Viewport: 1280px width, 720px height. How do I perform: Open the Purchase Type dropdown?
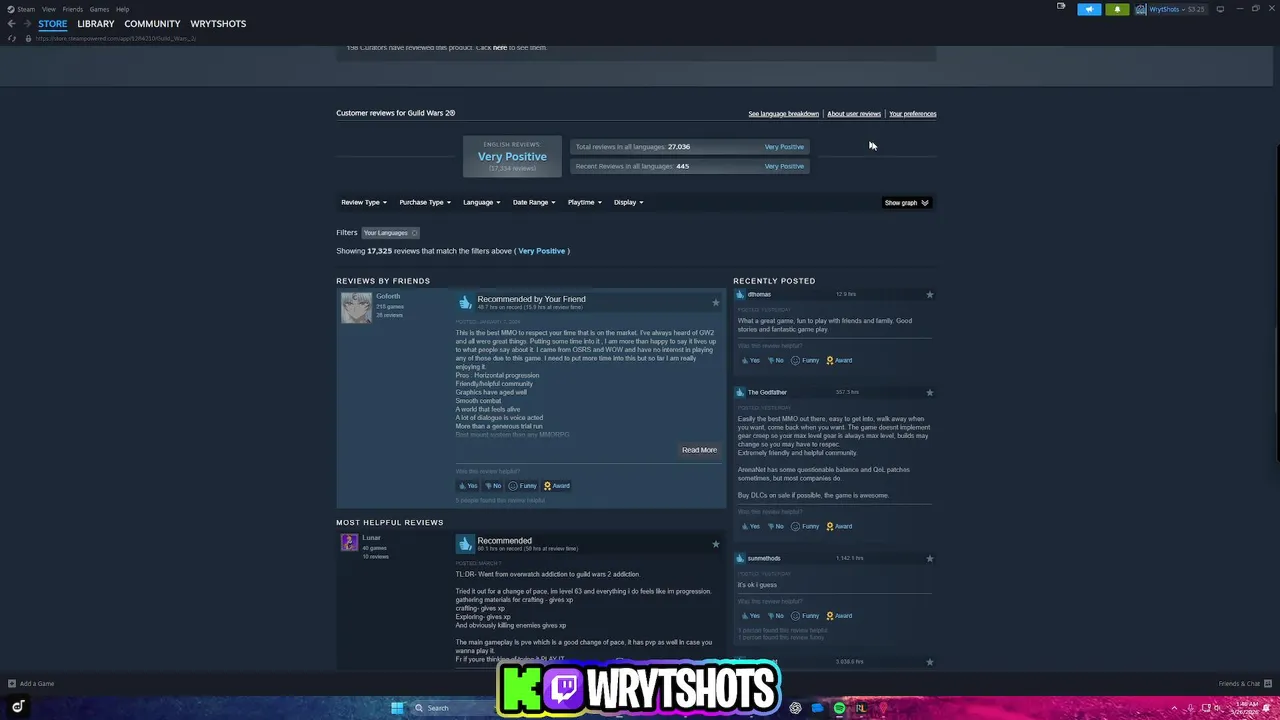coord(425,202)
